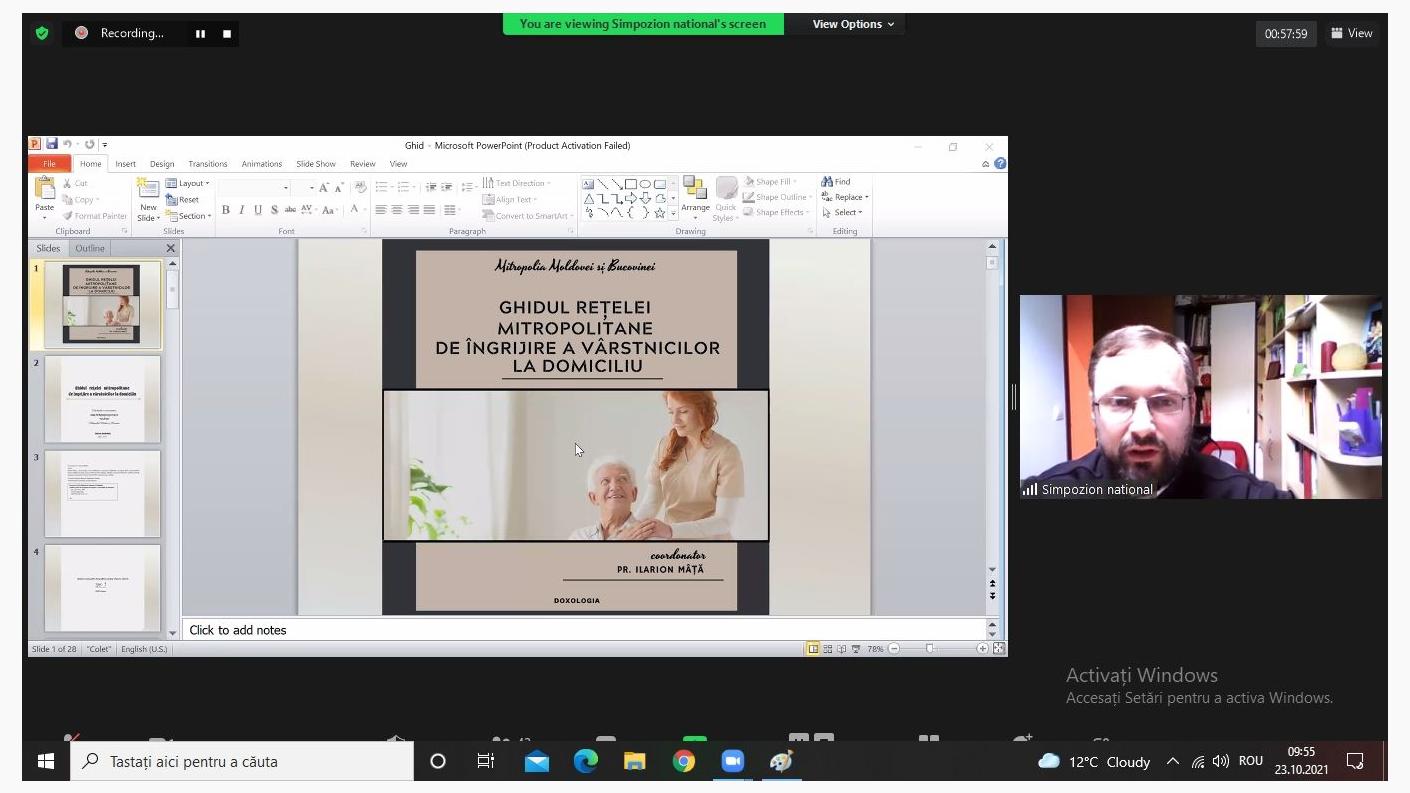
Task: Select slide 3 thumbnail in Slides pane
Action: click(x=102, y=493)
